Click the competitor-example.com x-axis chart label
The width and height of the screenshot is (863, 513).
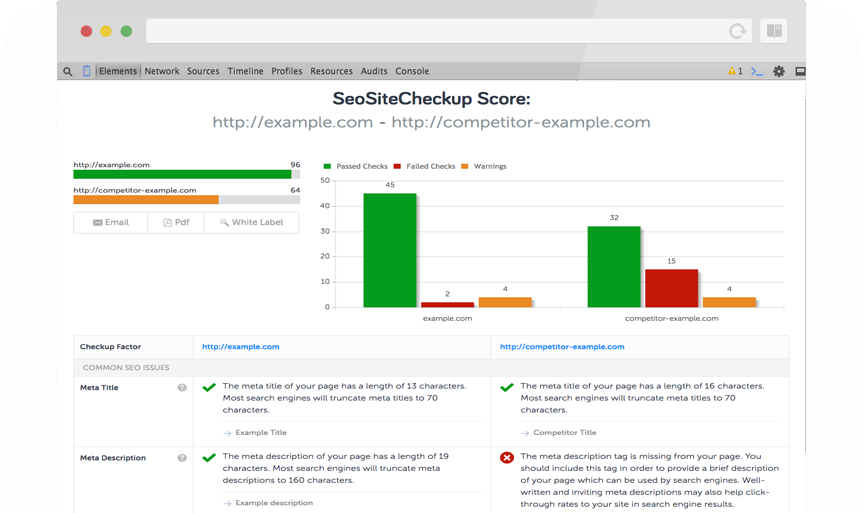(x=671, y=318)
